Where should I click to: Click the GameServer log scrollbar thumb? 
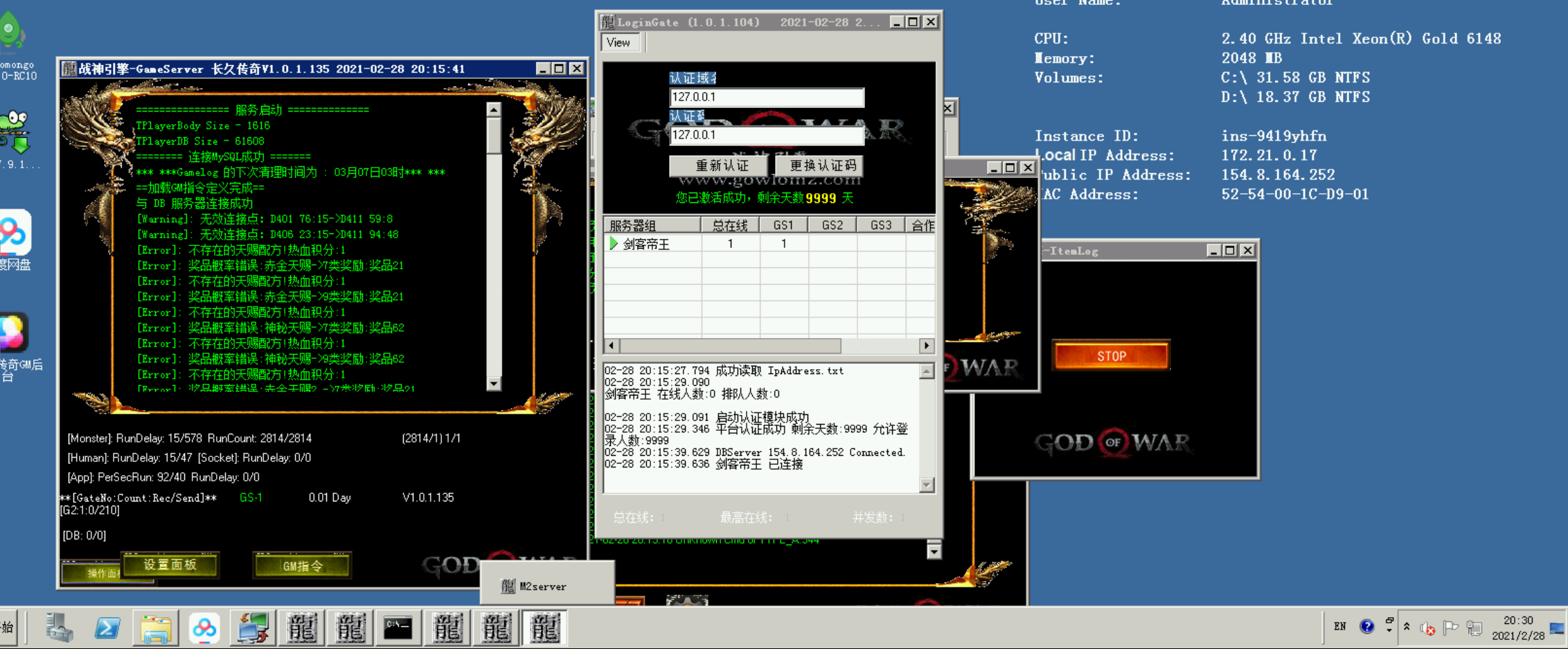[494, 135]
